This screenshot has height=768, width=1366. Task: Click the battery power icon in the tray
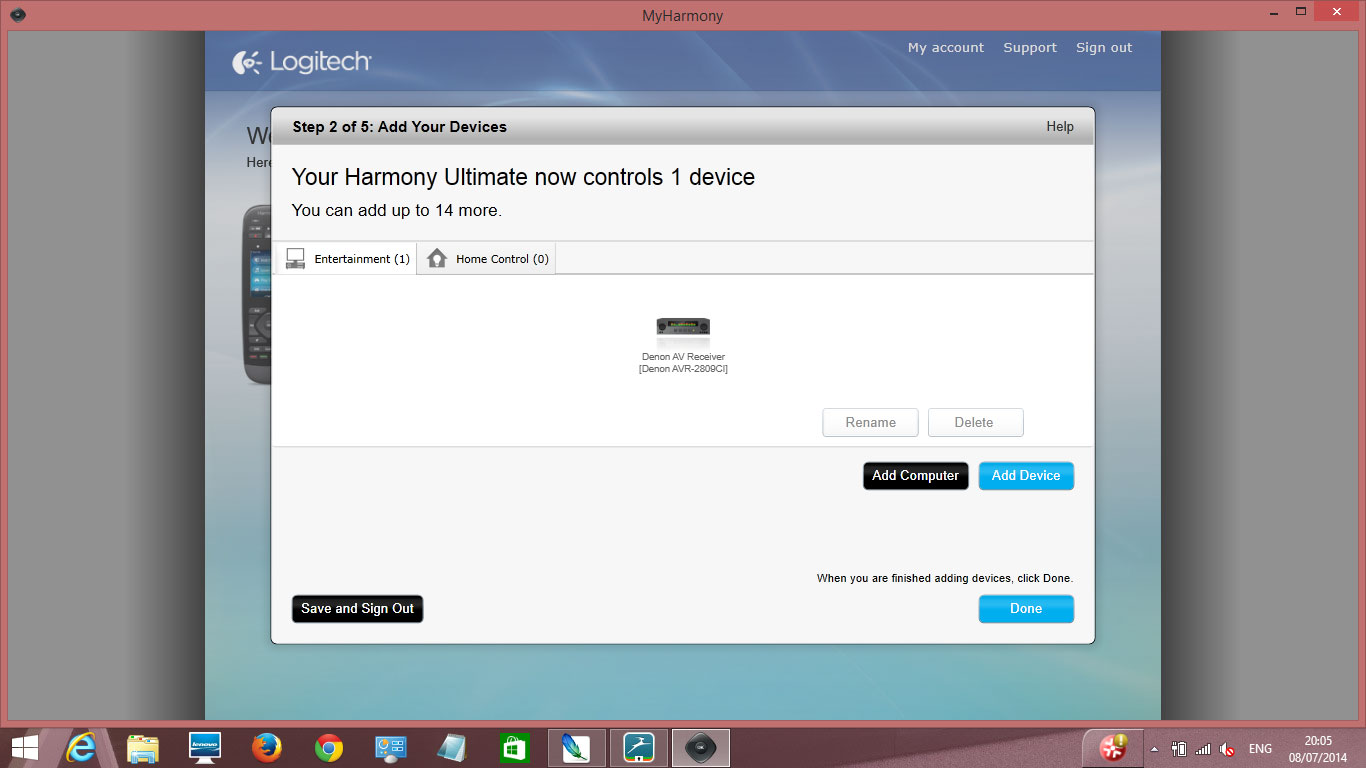coord(1179,749)
